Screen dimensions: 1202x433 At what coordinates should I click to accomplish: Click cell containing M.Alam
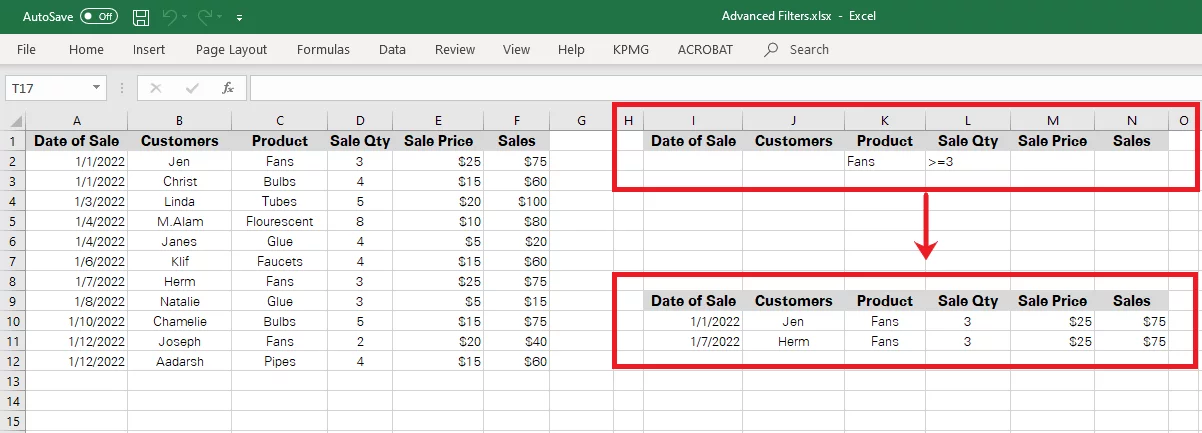pyautogui.click(x=179, y=221)
